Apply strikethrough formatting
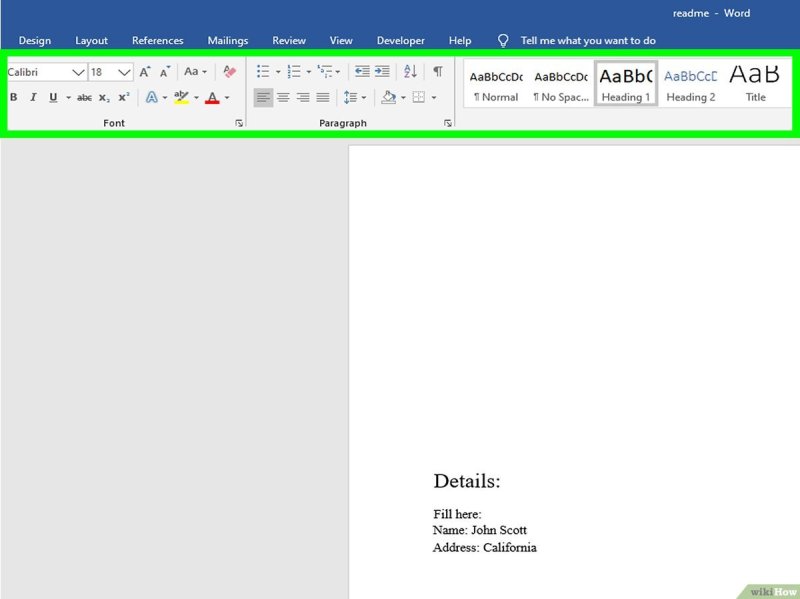This screenshot has height=599, width=800. (x=84, y=97)
